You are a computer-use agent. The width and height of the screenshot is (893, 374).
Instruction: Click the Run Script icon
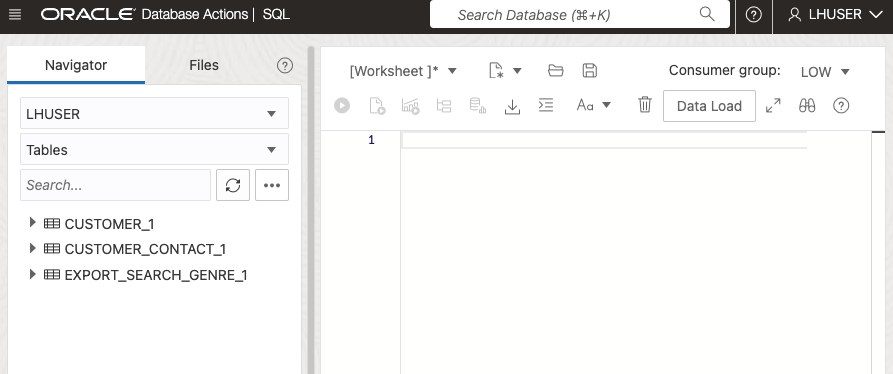tap(377, 106)
